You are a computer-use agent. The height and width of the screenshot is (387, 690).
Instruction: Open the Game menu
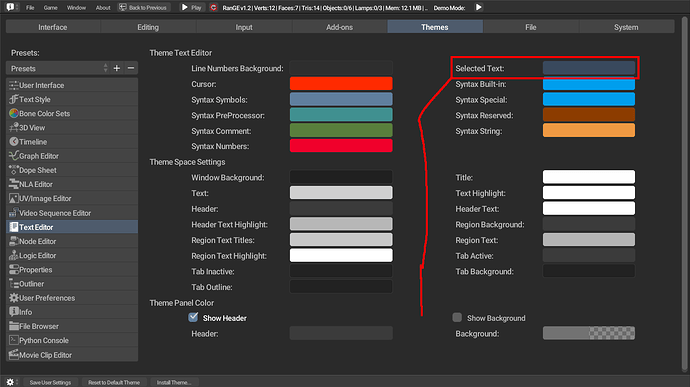pyautogui.click(x=51, y=7)
